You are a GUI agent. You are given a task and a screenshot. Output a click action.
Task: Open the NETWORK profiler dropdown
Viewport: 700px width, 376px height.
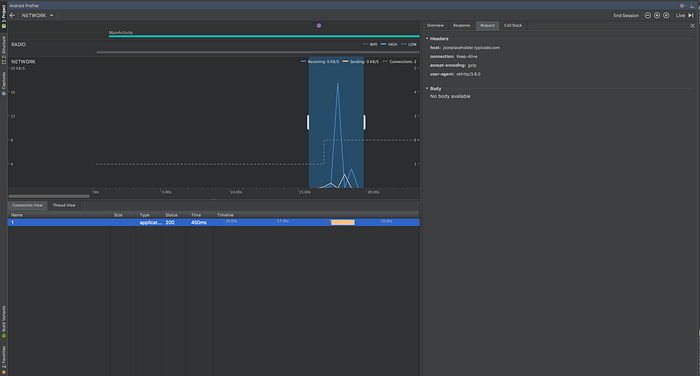point(38,15)
